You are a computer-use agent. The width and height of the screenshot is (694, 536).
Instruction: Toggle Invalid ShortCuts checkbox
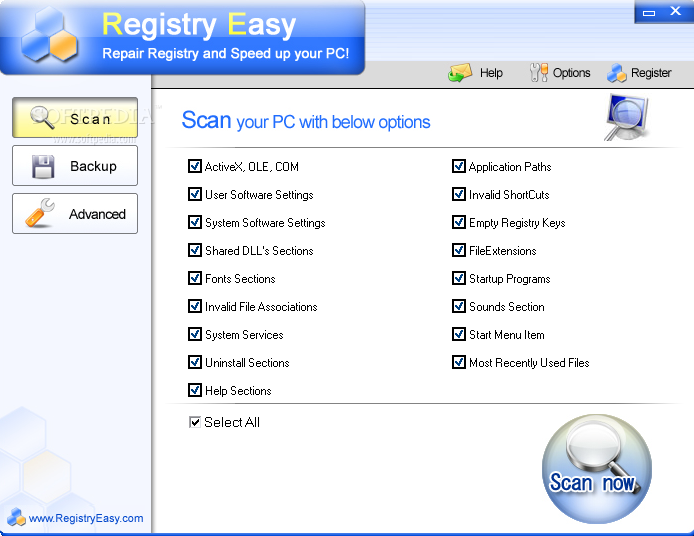[x=459, y=194]
